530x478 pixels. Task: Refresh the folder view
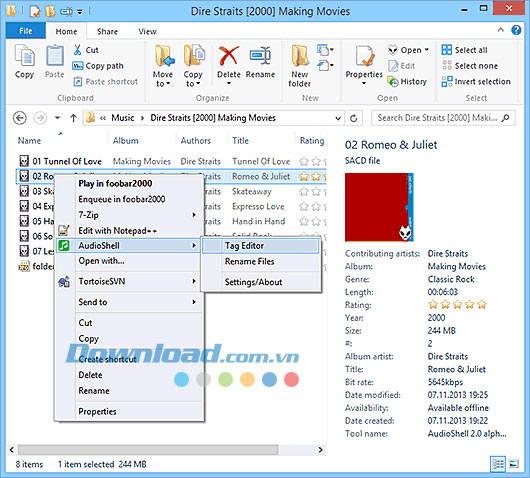pyautogui.click(x=354, y=118)
